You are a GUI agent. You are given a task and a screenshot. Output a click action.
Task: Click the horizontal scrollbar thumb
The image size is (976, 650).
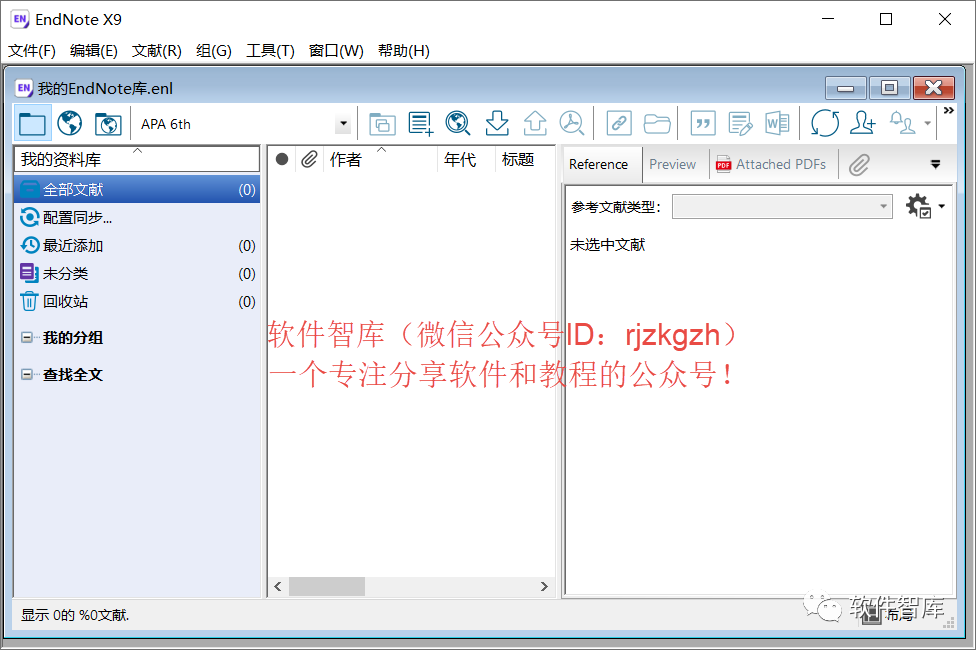327,586
